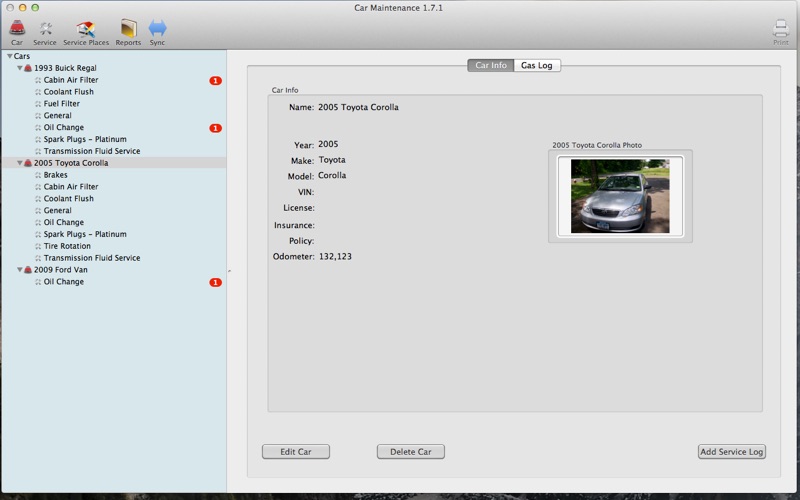Image resolution: width=800 pixels, height=500 pixels.
Task: Select Fuel Filter under Buick Regal
Action: (x=61, y=104)
